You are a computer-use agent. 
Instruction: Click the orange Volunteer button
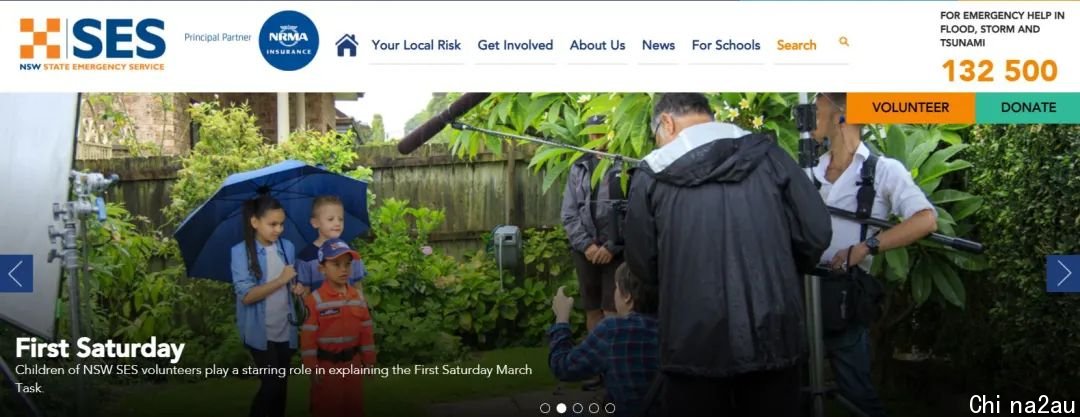(911, 108)
